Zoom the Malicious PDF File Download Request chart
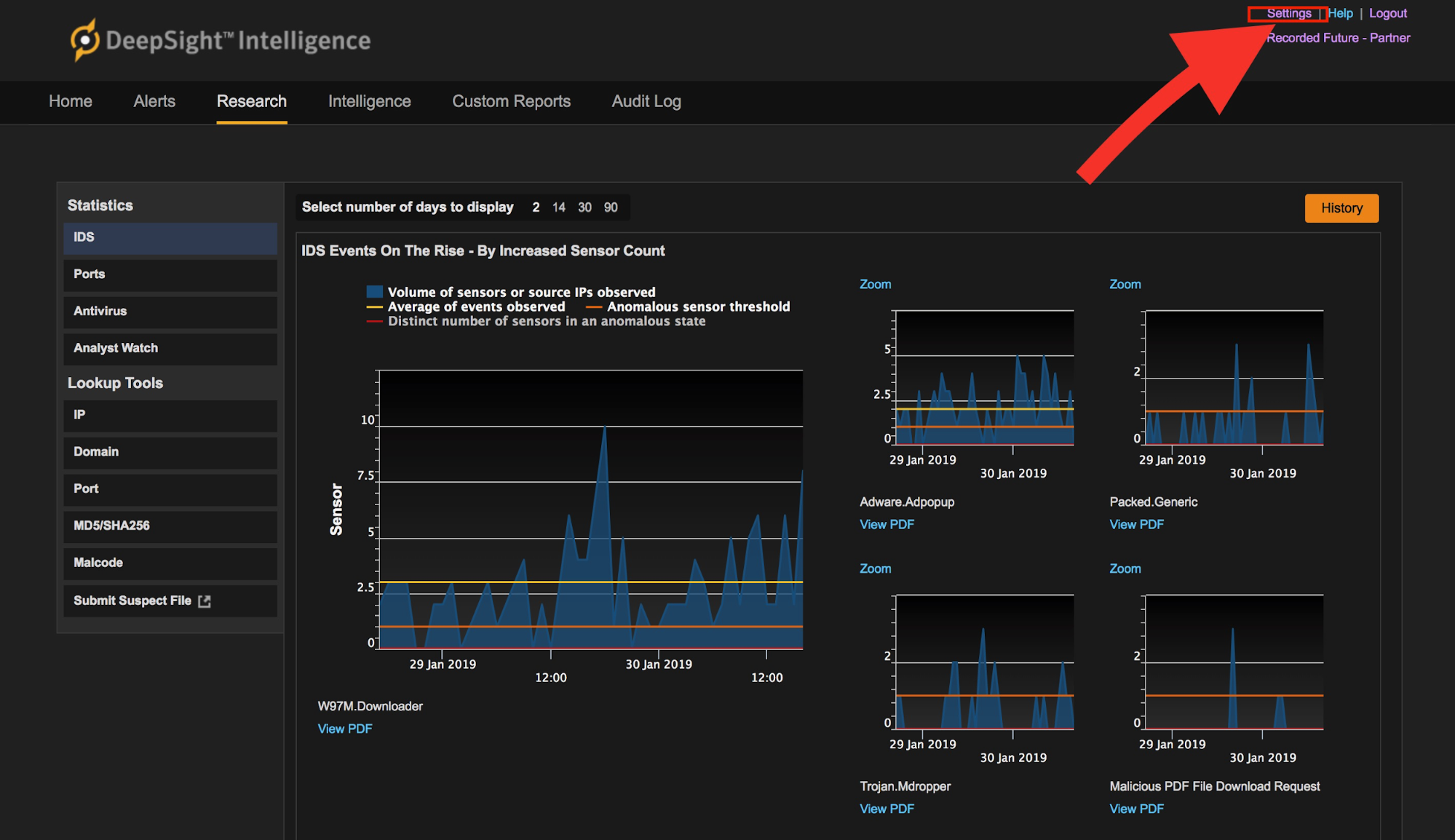 point(1125,569)
